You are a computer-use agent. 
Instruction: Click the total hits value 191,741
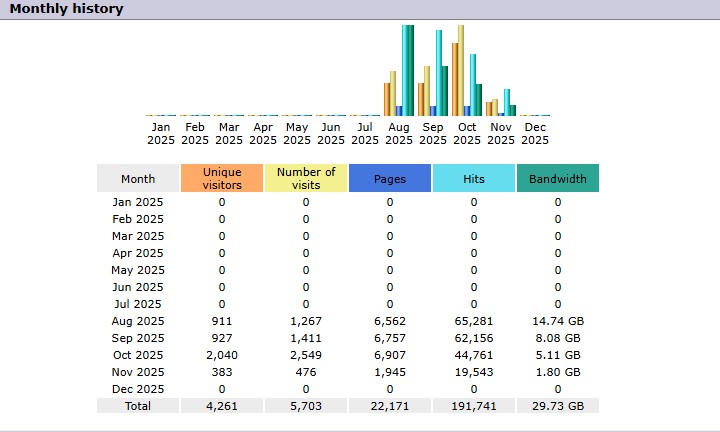[x=474, y=406]
